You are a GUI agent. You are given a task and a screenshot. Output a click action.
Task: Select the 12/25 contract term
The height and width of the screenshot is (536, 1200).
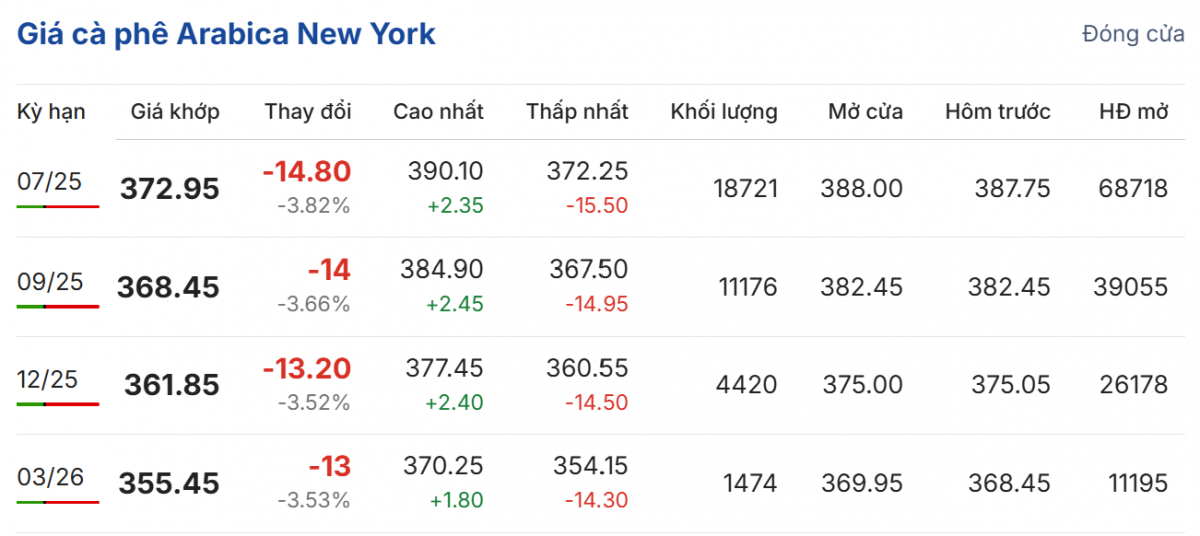pos(50,379)
